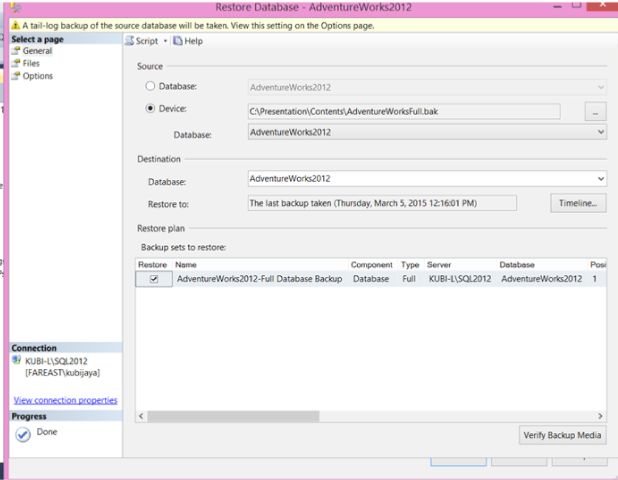The image size is (618, 480).
Task: Click the Done progress checkmark icon
Action: pyautogui.click(x=23, y=435)
